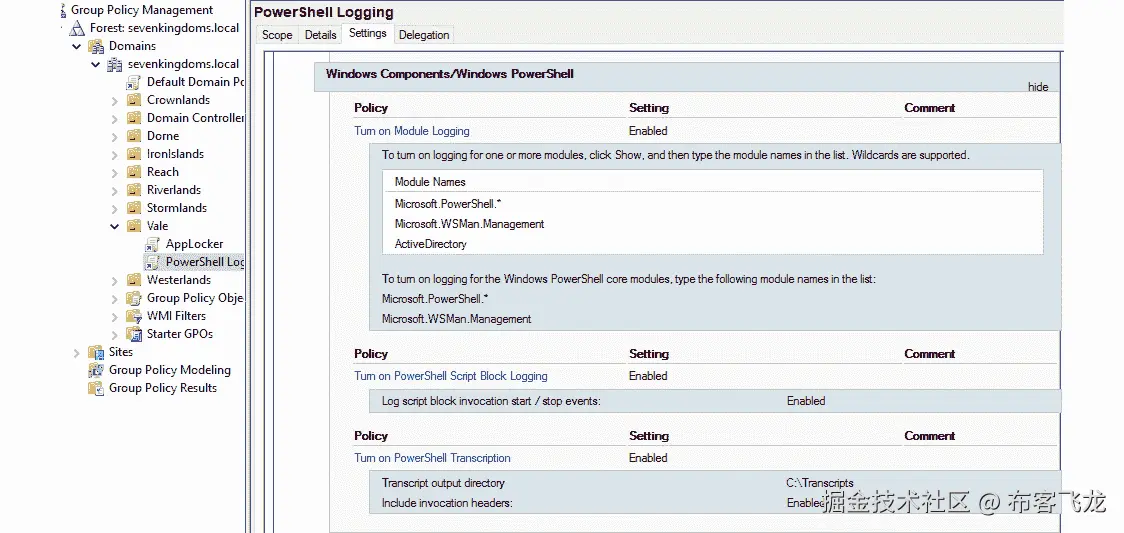Open Turn on PowerShell Transcription policy

pos(432,458)
